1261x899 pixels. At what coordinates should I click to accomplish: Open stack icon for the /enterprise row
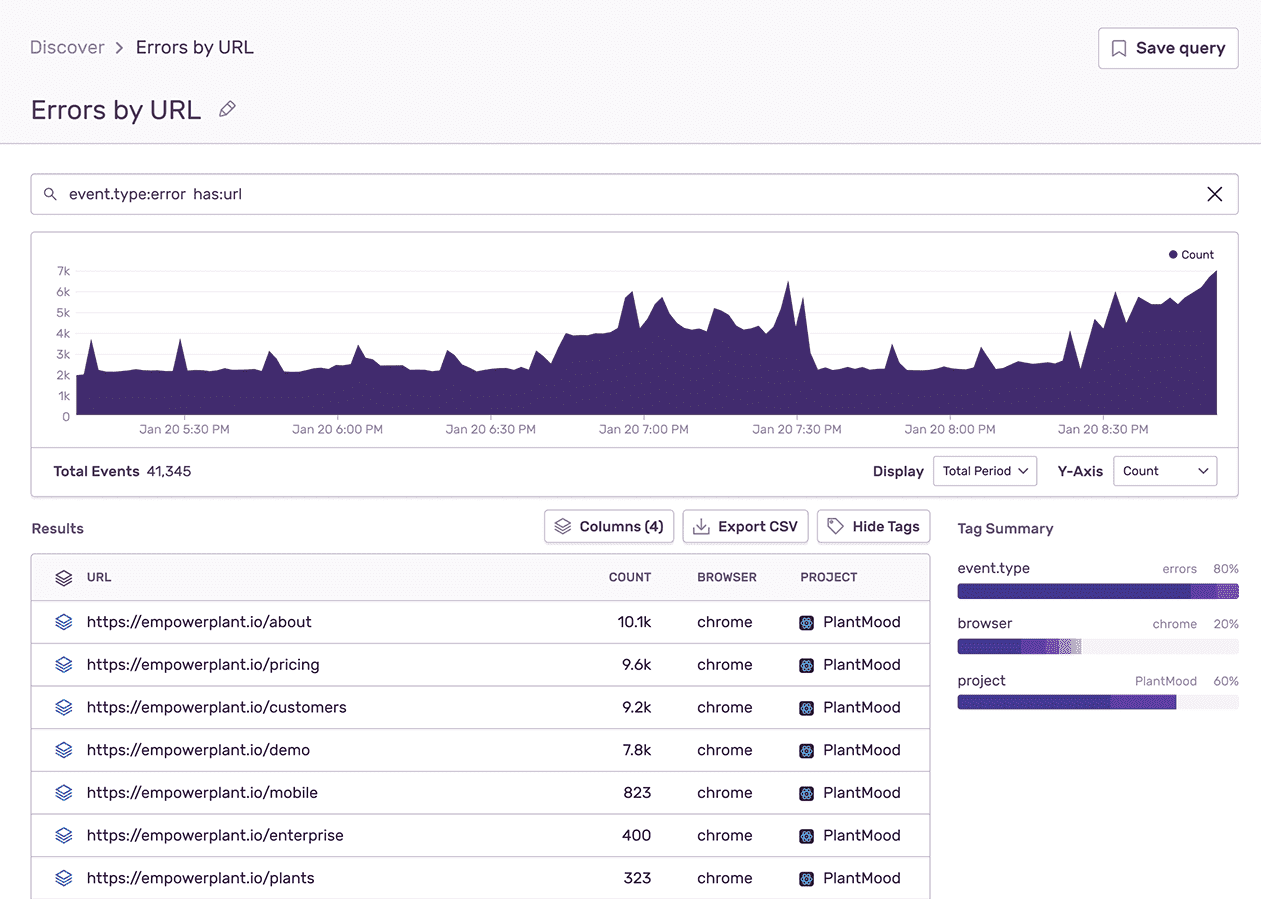click(64, 836)
